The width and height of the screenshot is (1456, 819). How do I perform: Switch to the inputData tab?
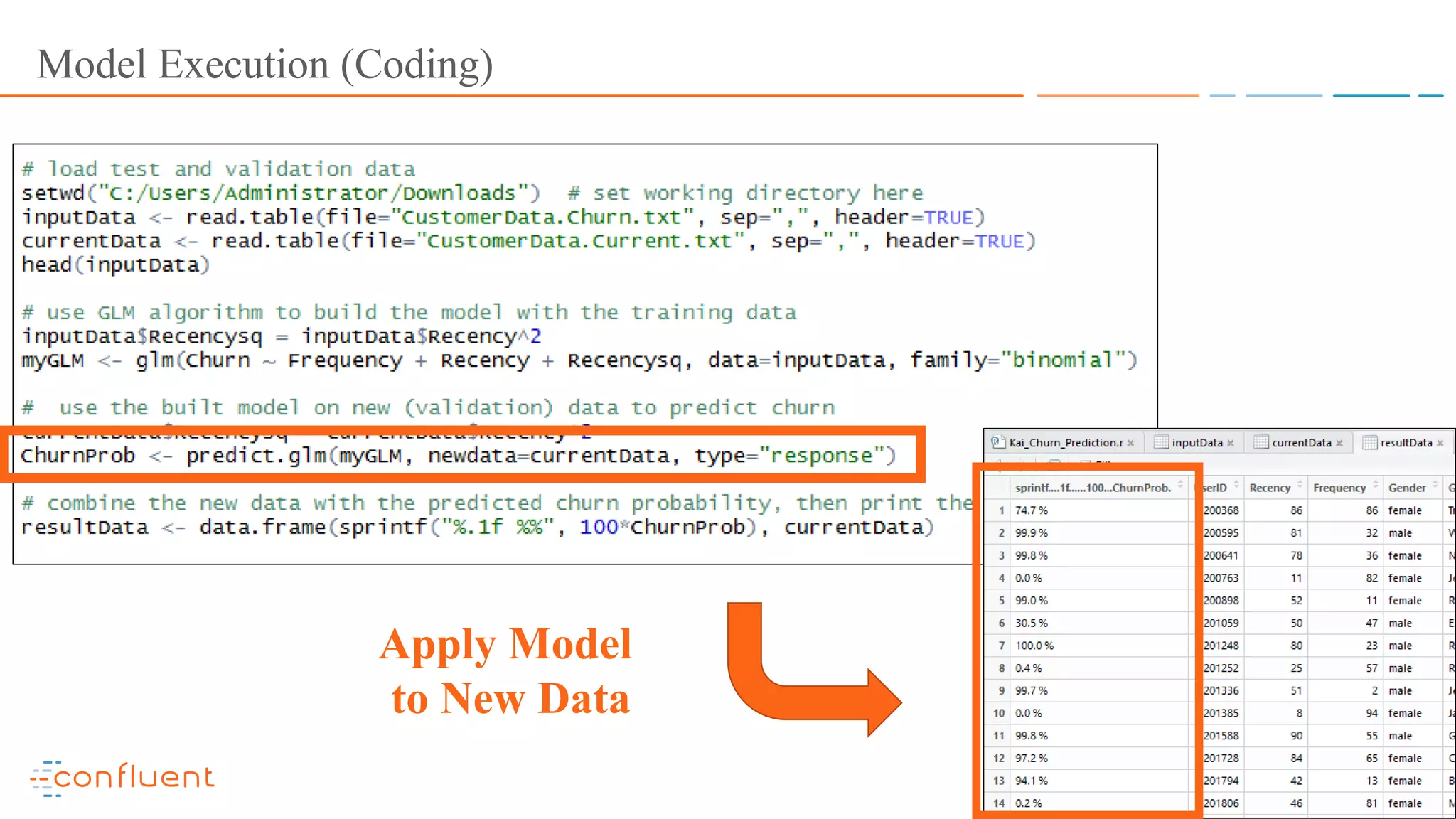point(1197,442)
